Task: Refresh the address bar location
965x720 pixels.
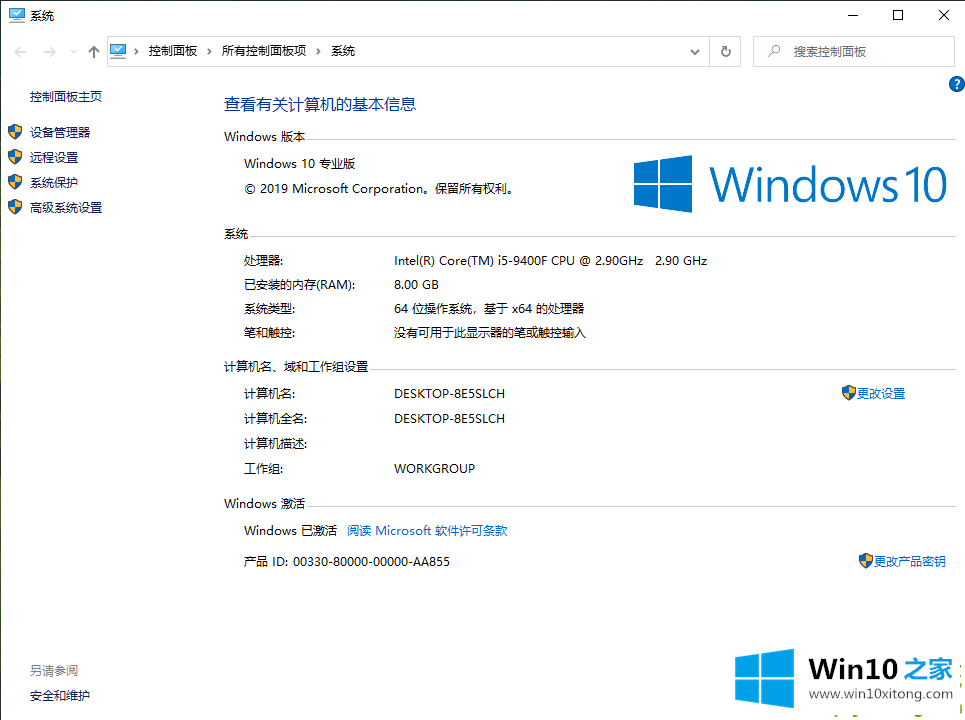Action: [726, 51]
